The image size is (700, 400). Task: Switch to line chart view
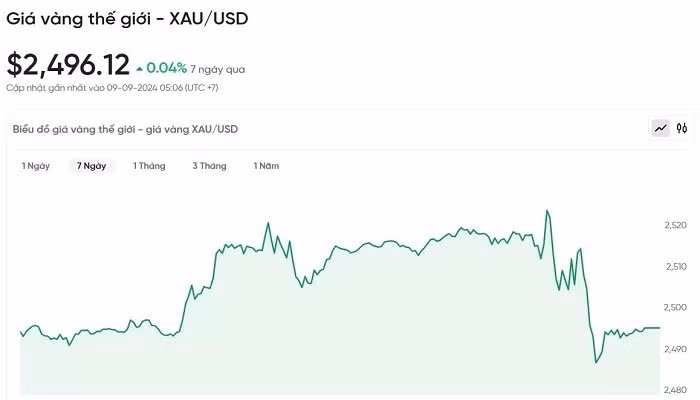[660, 128]
